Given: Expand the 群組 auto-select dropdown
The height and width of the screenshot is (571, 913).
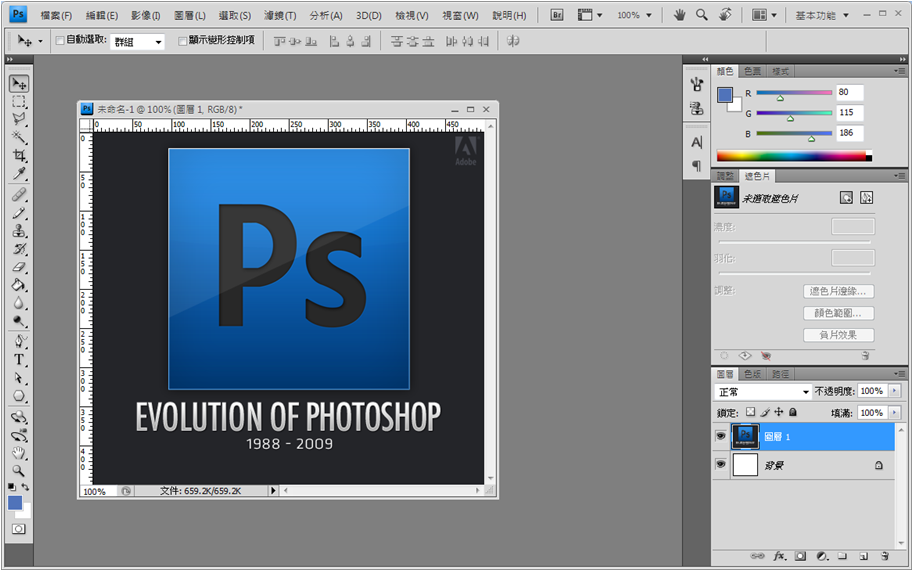Looking at the screenshot, I should 139,42.
